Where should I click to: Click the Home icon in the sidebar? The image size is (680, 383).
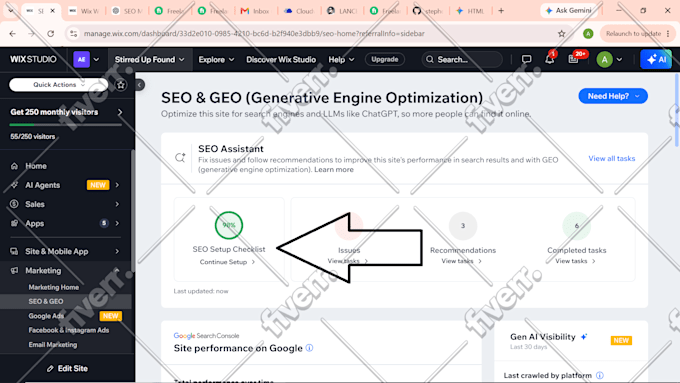[x=14, y=166]
